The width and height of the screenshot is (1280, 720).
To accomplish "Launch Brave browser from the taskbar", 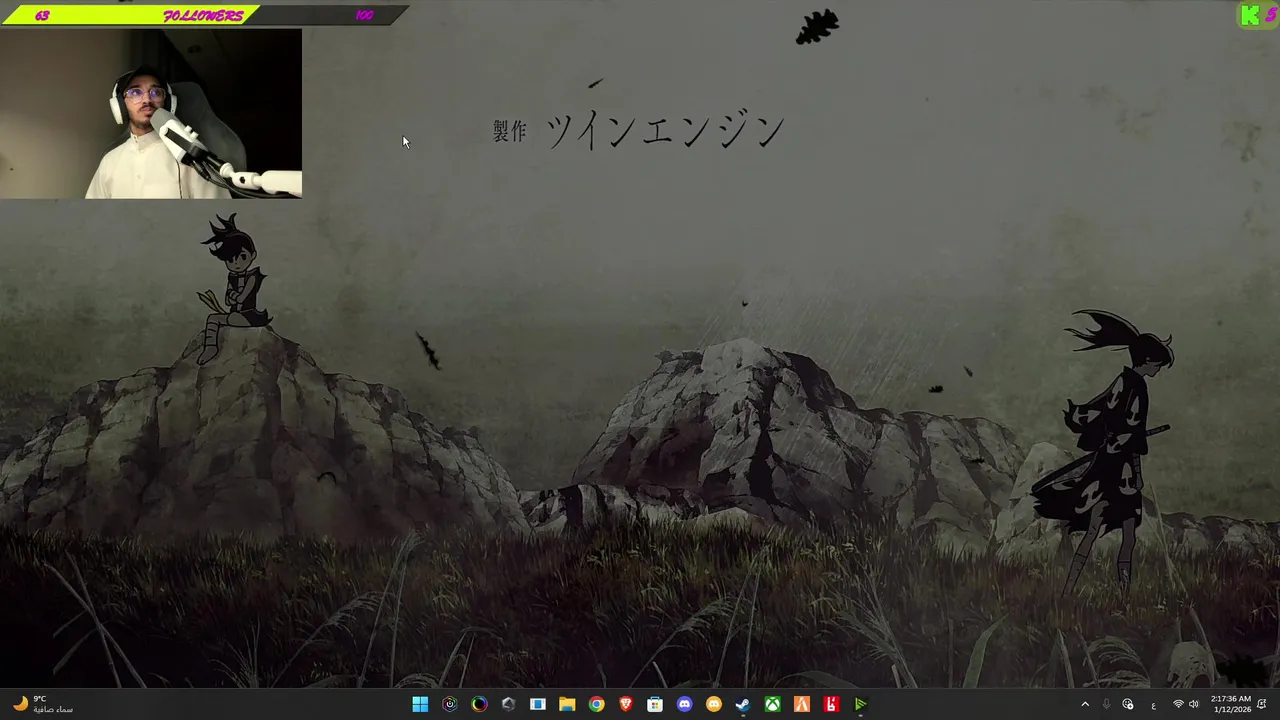I will (626, 704).
